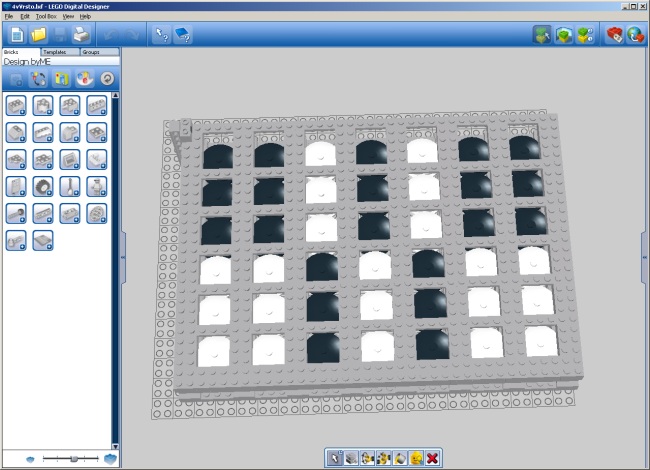This screenshot has height=470, width=650.
Task: Open the paint palette color filter
Action: pos(84,79)
